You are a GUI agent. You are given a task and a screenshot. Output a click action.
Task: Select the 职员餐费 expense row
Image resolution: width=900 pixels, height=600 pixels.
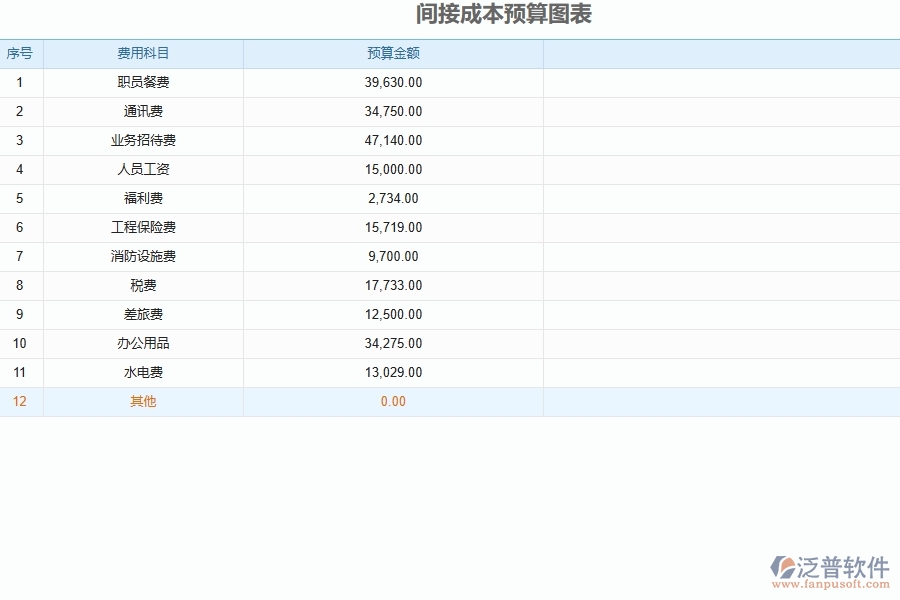(141, 82)
